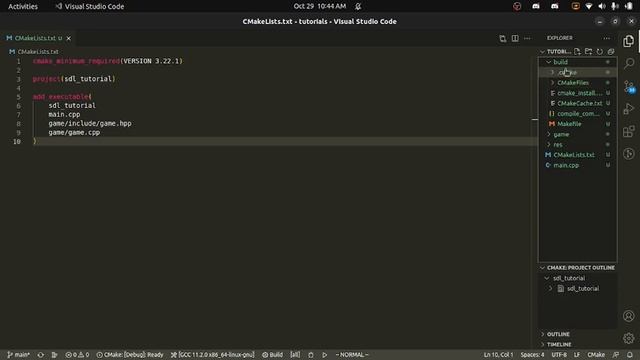Image resolution: width=640 pixels, height=360 pixels.
Task: Open the Activities overview
Action: tap(23, 6)
